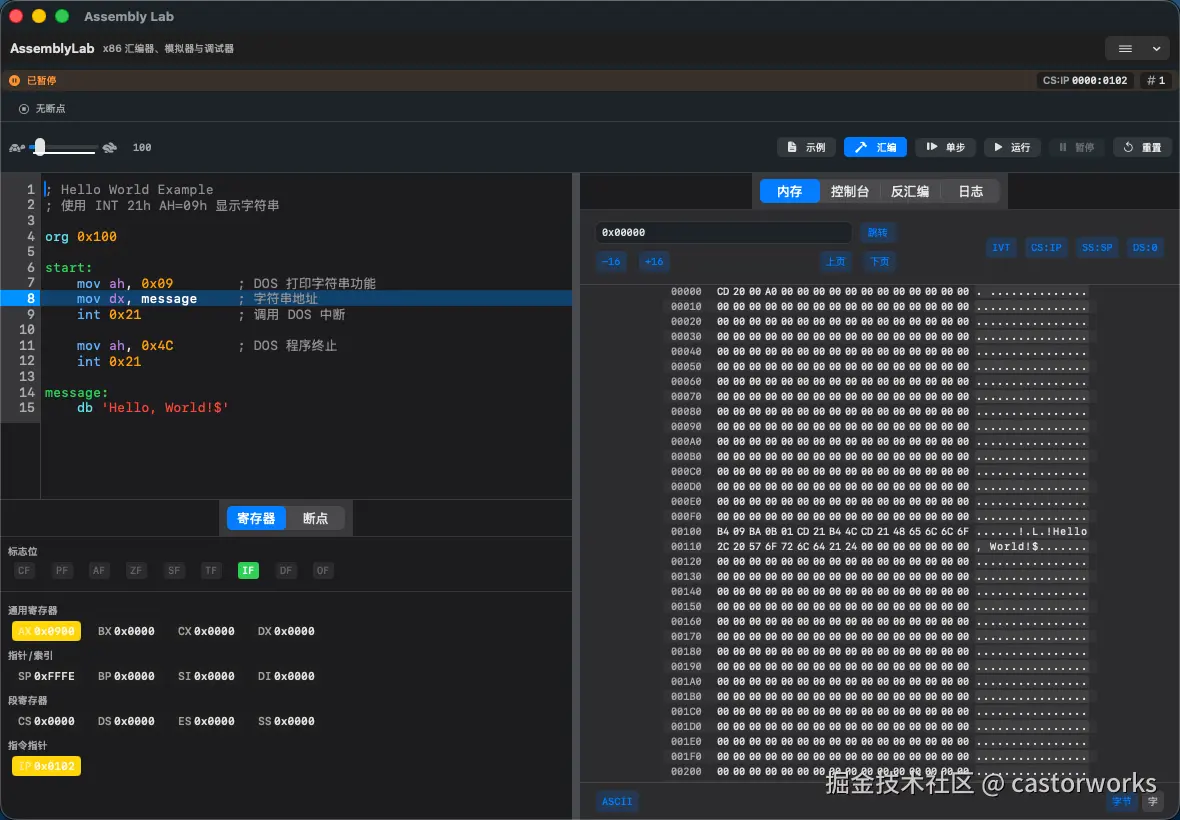Click the DX 0x0000 register value

pos(286,631)
